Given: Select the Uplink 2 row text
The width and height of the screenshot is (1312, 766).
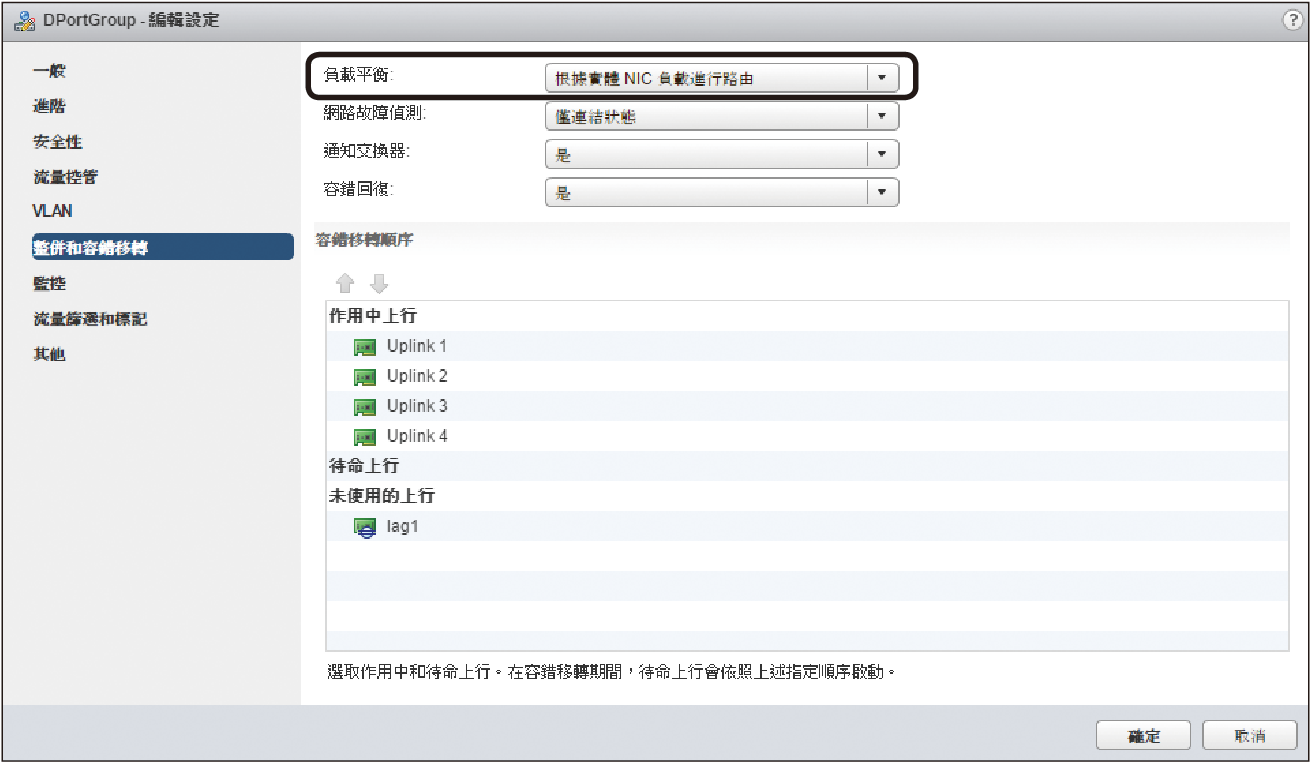Looking at the screenshot, I should coord(417,376).
